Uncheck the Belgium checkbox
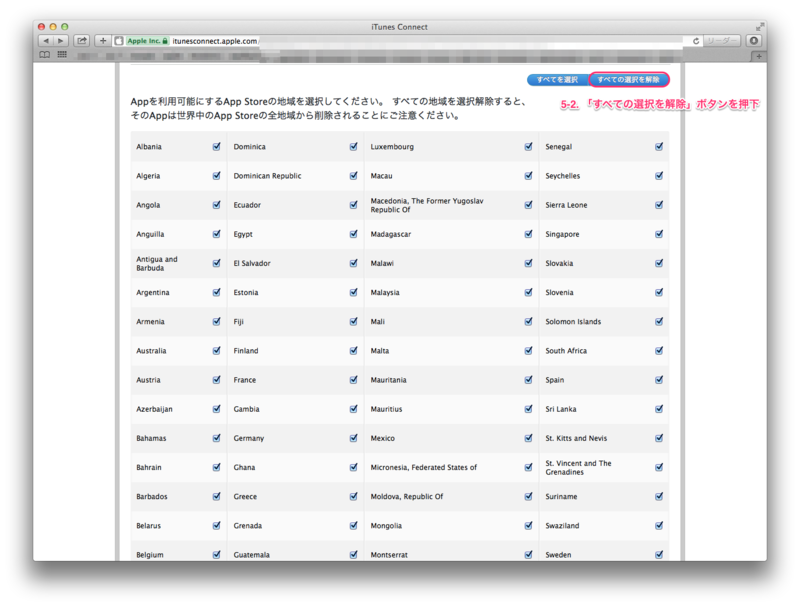The height and width of the screenshot is (607, 800). click(x=216, y=554)
